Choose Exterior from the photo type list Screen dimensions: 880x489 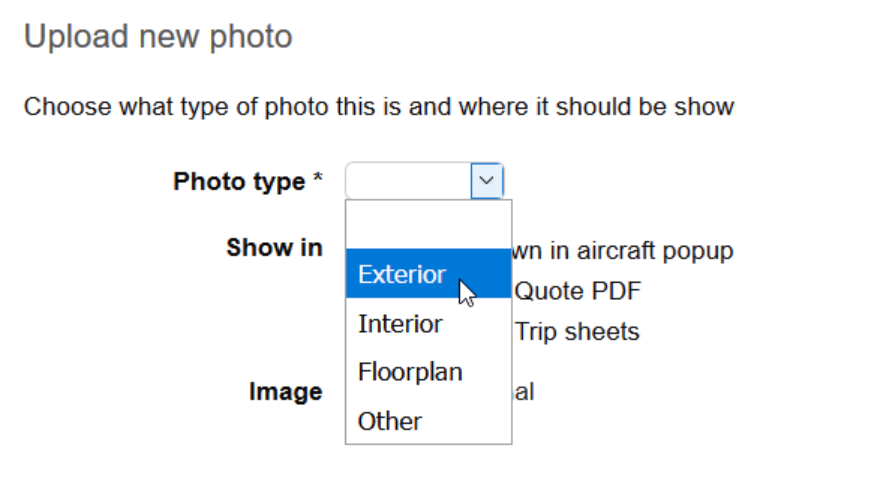[429, 273]
